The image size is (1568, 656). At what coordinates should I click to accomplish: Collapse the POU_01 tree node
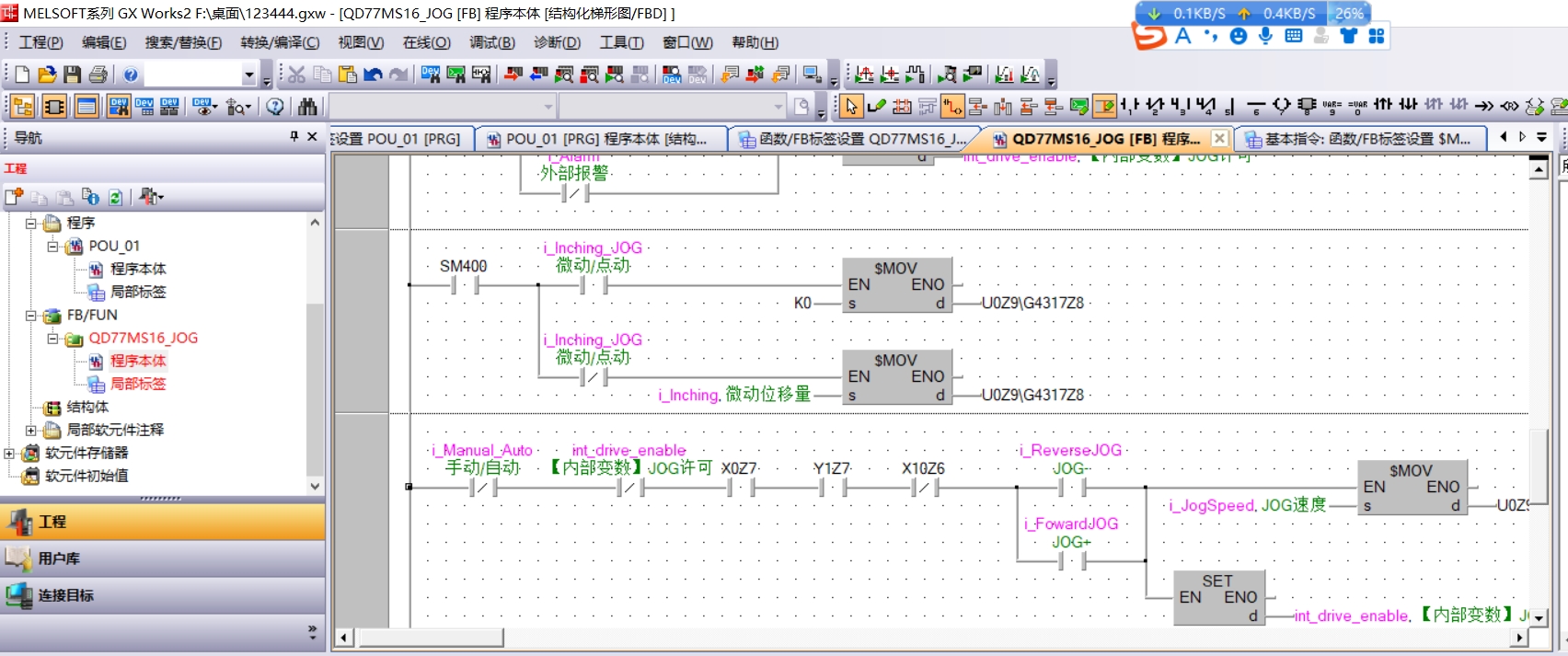coord(53,247)
